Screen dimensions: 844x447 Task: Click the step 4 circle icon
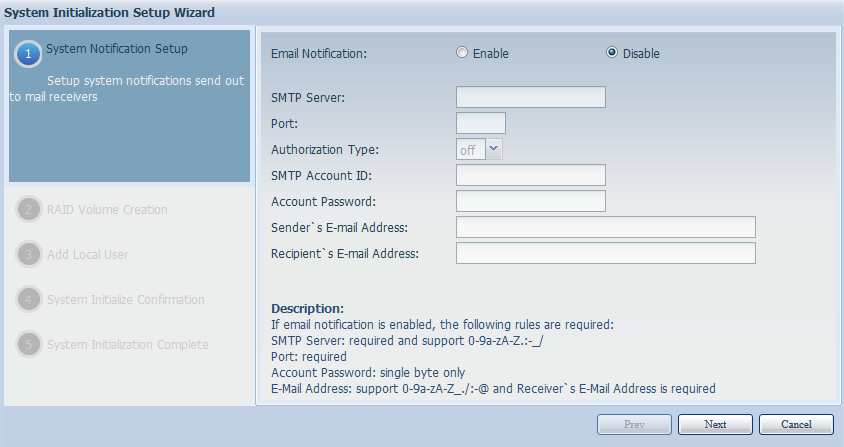pyautogui.click(x=30, y=300)
